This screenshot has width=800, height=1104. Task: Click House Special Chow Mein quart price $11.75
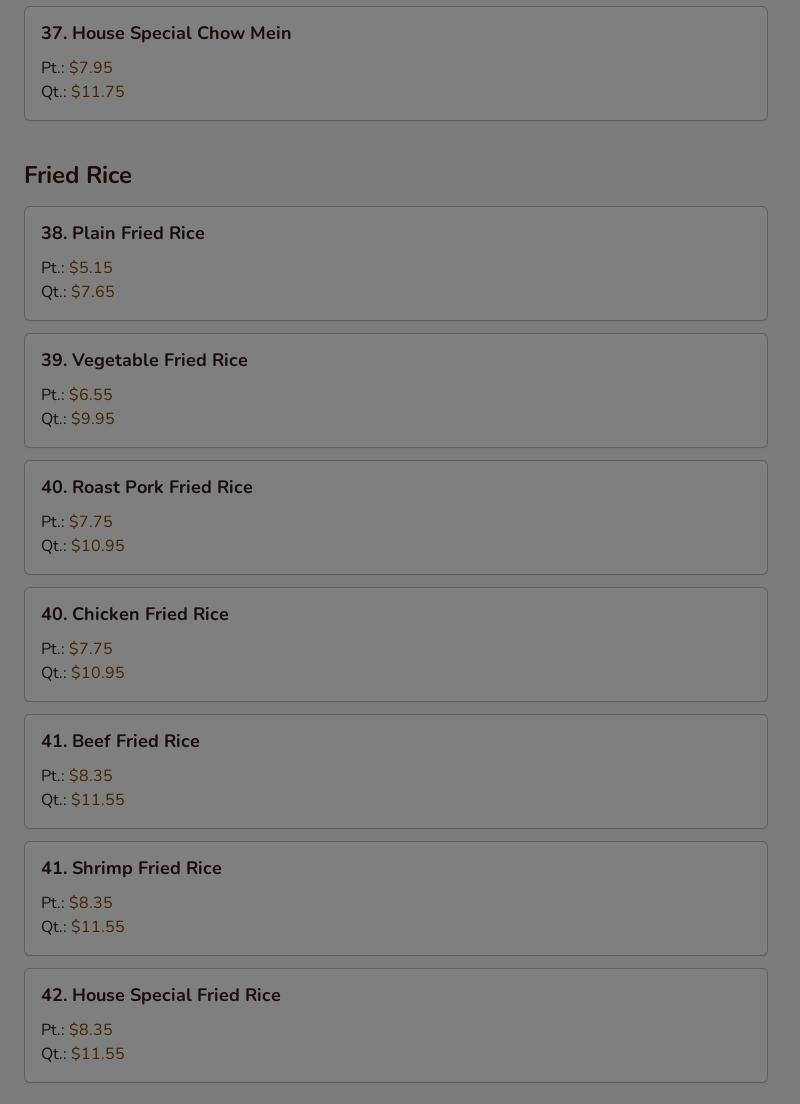click(x=98, y=92)
